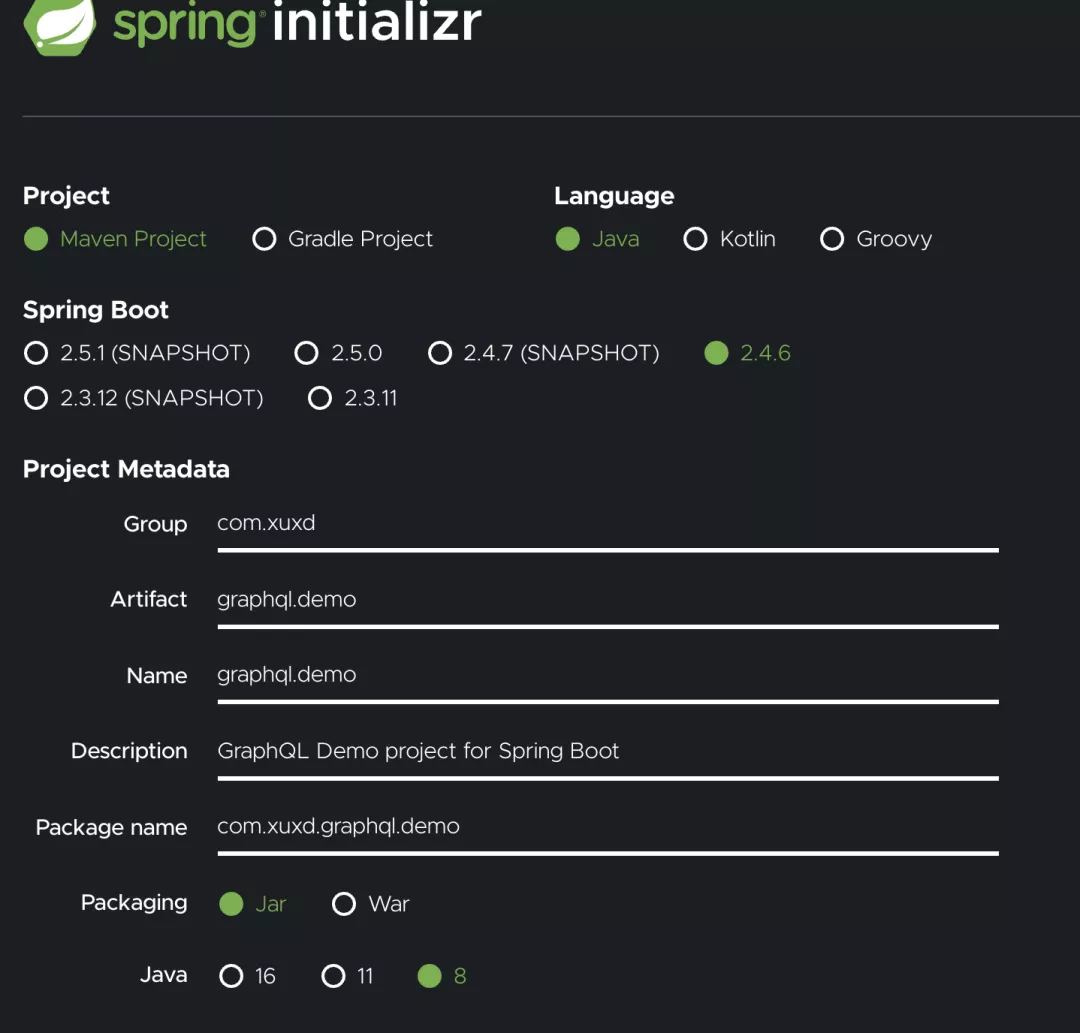Pick Spring Boot 2.4.7 (SNAPSHOT)

440,353
